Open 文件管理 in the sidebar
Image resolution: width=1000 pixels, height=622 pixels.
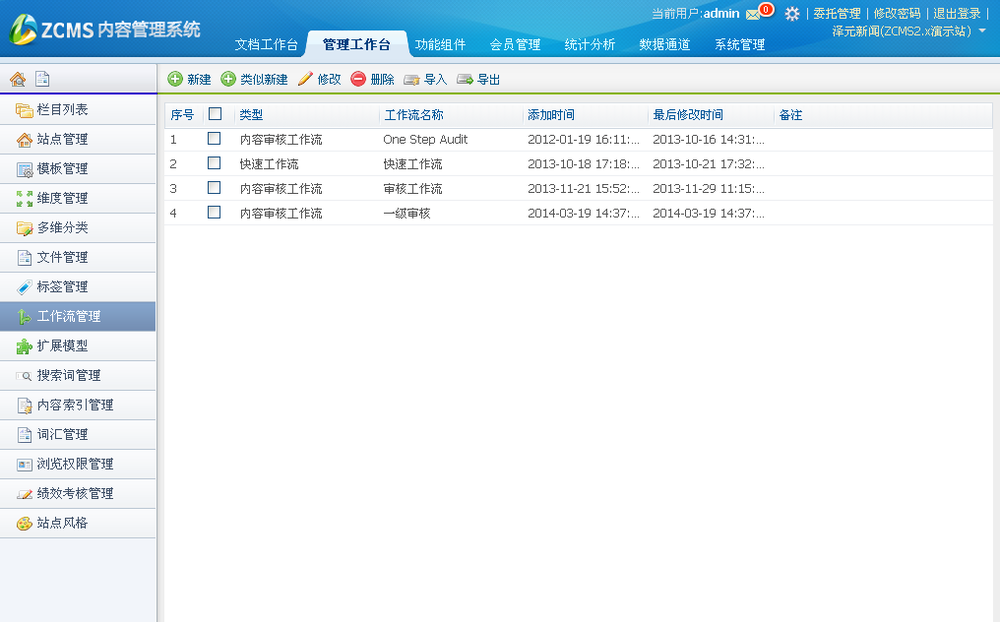[60, 257]
